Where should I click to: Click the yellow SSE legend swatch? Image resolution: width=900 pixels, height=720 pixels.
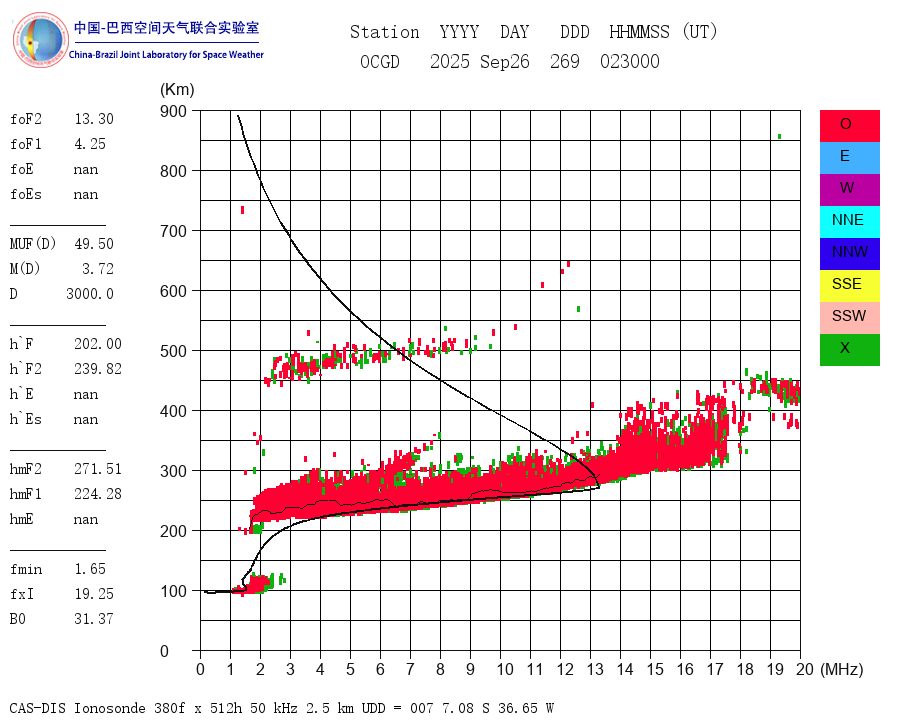pos(849,285)
